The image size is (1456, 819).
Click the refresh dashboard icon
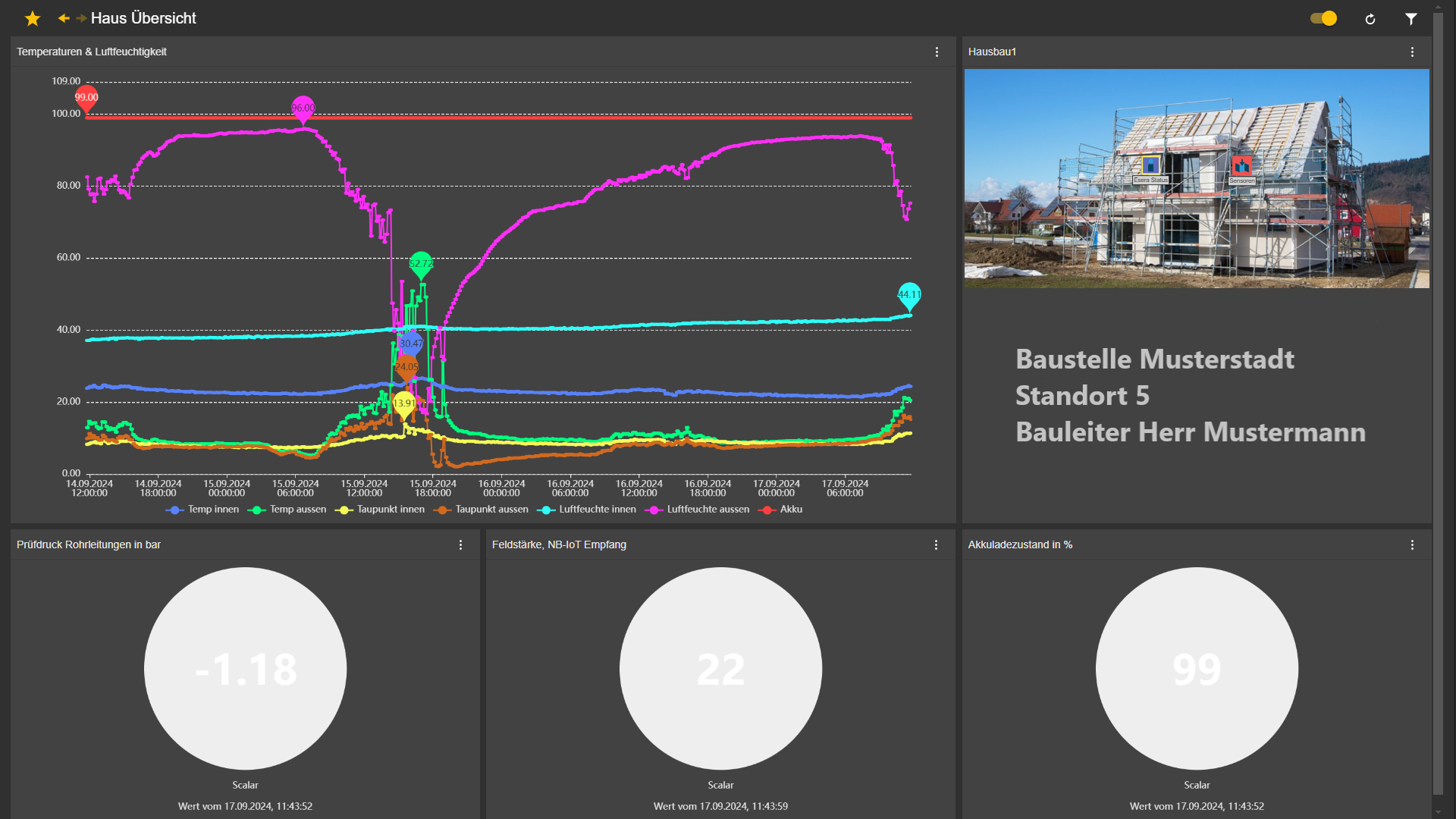pos(1370,19)
